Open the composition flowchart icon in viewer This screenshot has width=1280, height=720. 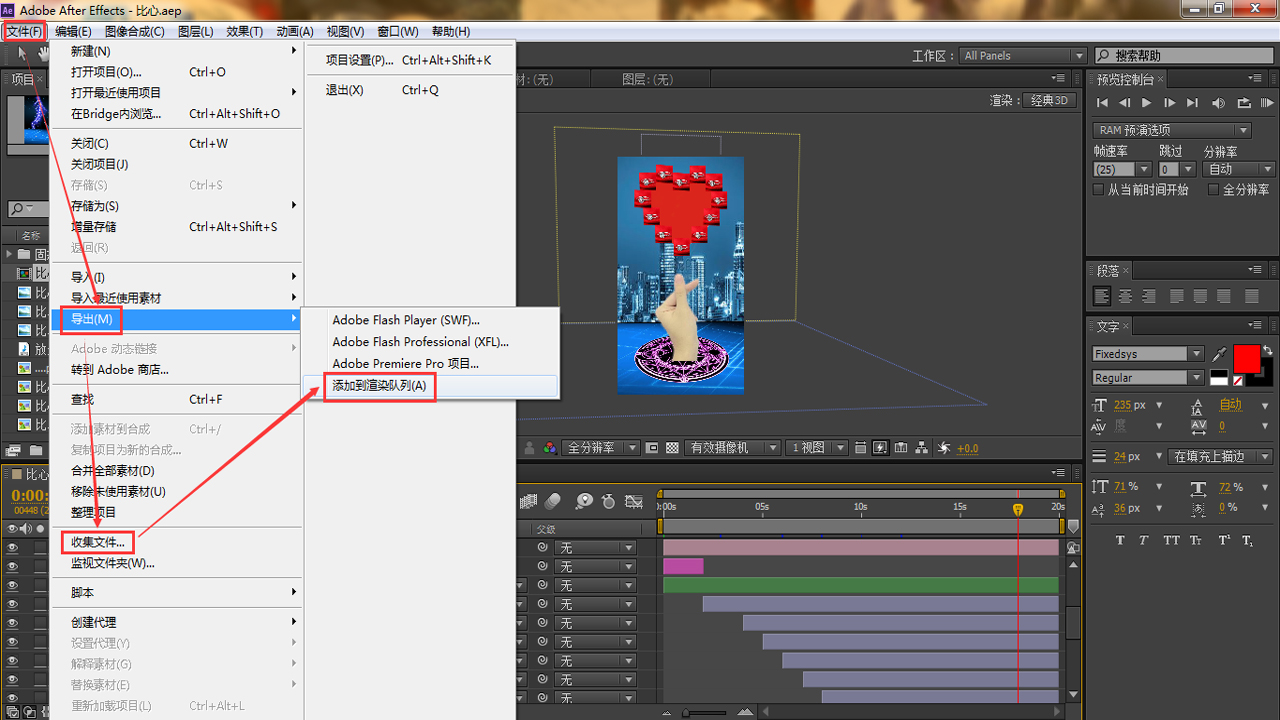(x=922, y=448)
